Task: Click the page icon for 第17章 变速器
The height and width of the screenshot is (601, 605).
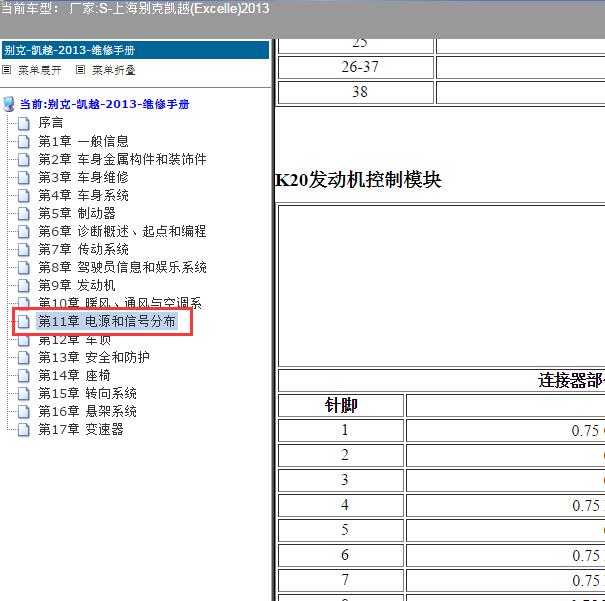Action: 24,429
